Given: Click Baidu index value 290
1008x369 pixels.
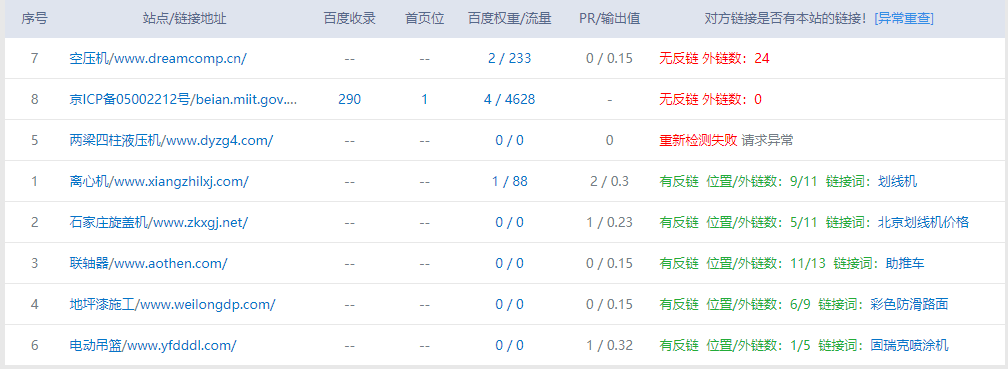Looking at the screenshot, I should 349,100.
